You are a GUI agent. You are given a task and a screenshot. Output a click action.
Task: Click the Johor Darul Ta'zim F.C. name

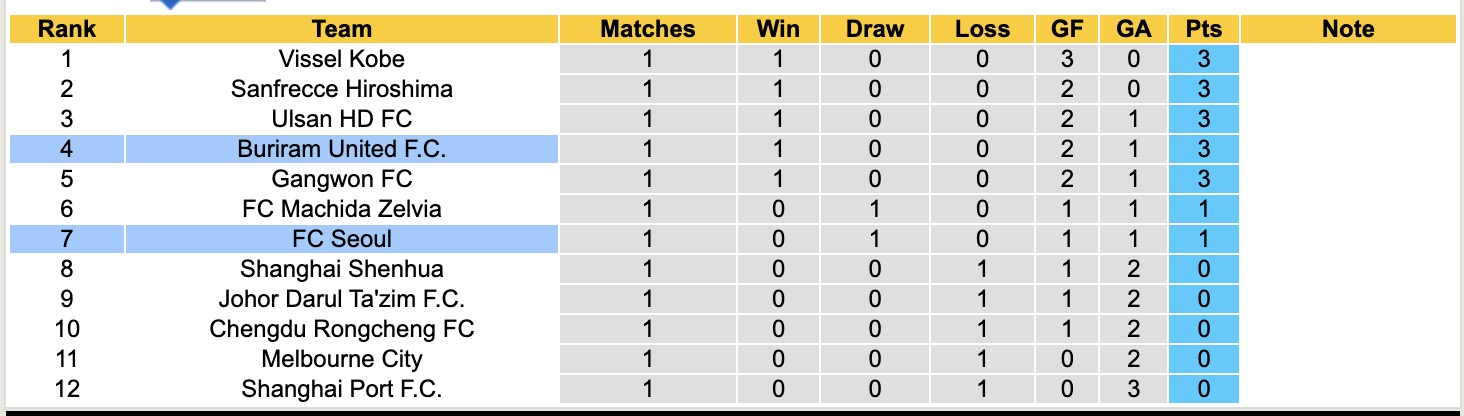[x=341, y=299]
